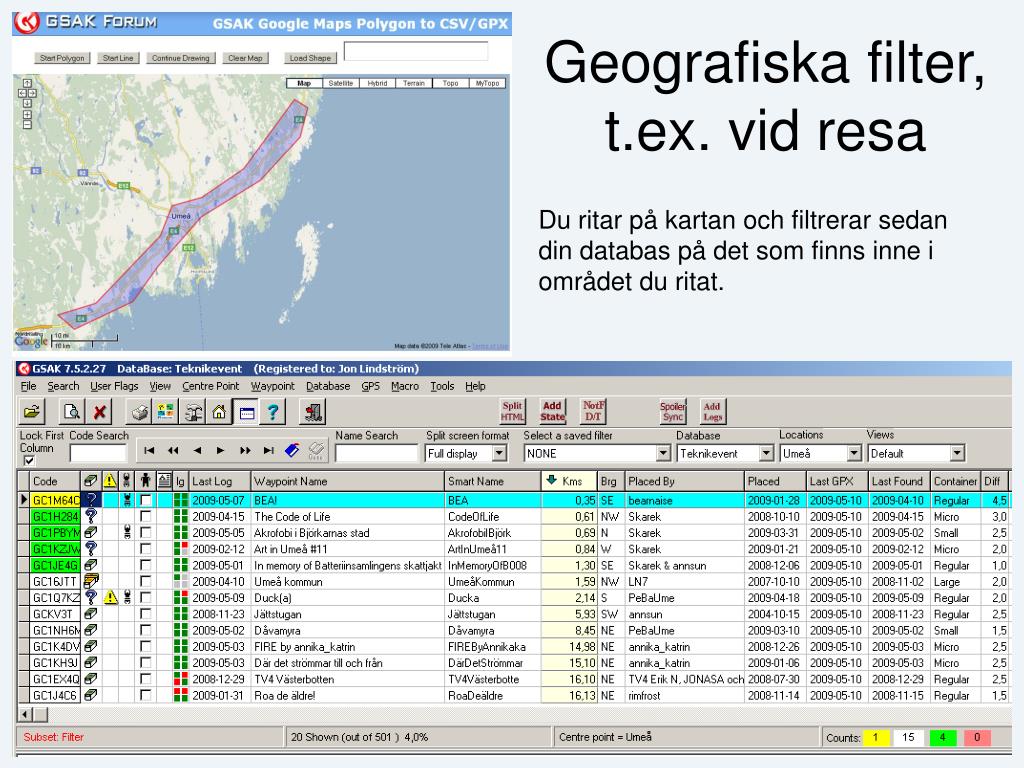Click the blue question mark help icon

273,412
